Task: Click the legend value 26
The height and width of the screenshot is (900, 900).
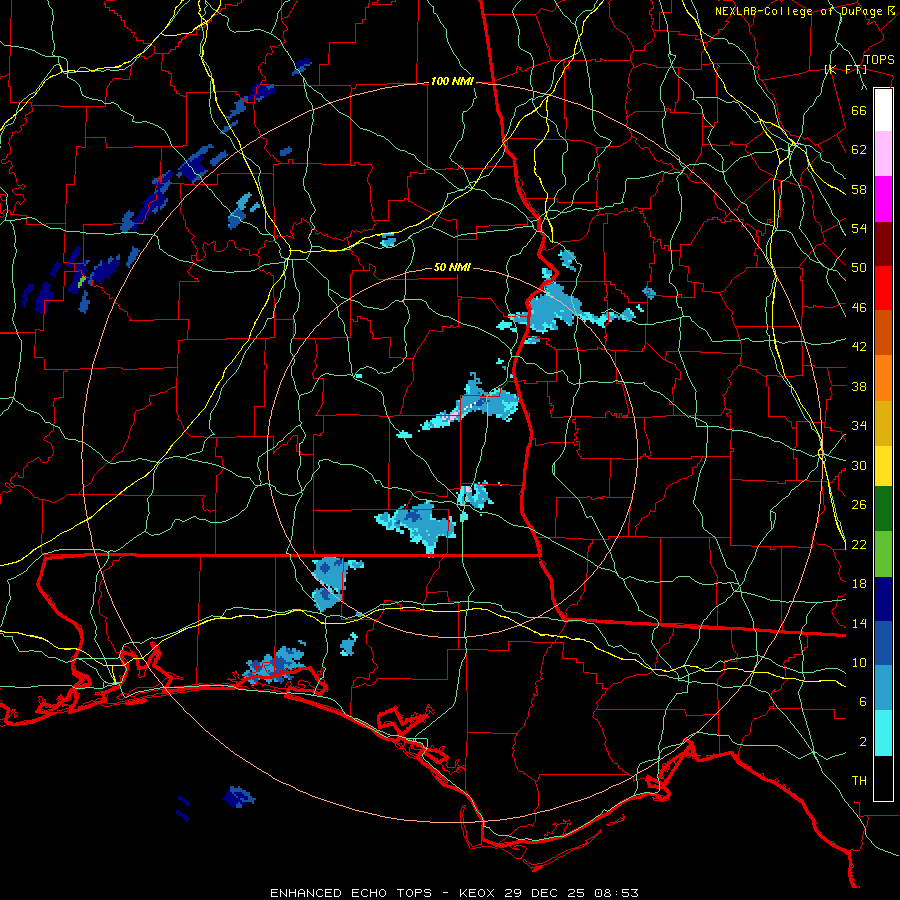Action: point(859,505)
